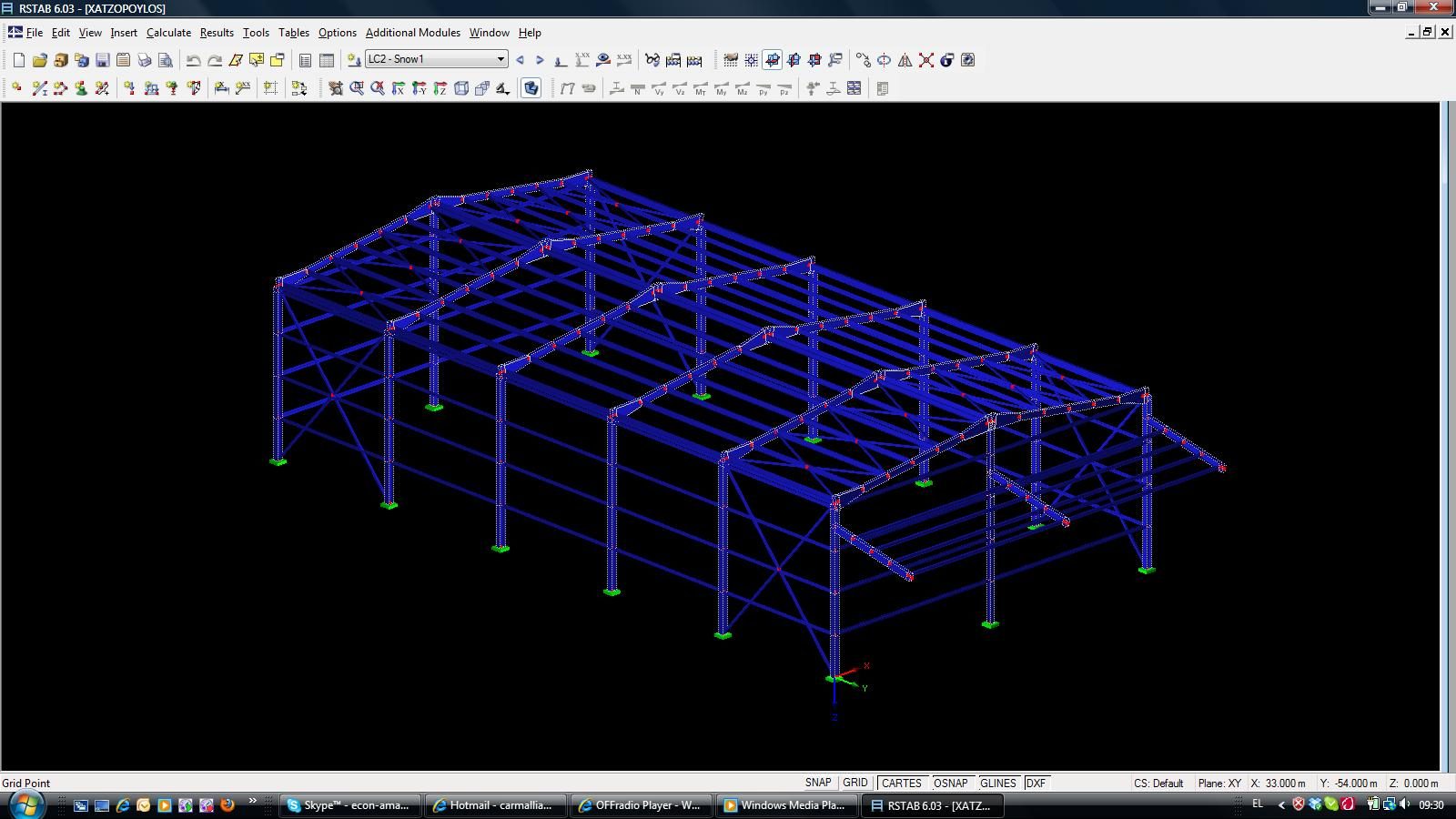Viewport: 1456px width, 819px height.
Task: Expand hidden quick launch items chevron
Action: [x=252, y=802]
